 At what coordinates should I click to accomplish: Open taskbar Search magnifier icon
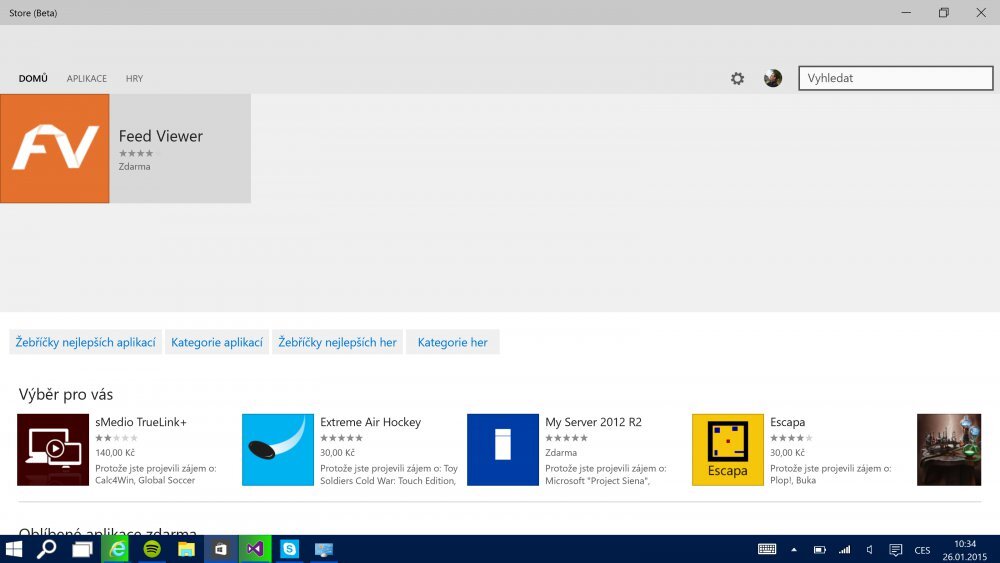46,549
